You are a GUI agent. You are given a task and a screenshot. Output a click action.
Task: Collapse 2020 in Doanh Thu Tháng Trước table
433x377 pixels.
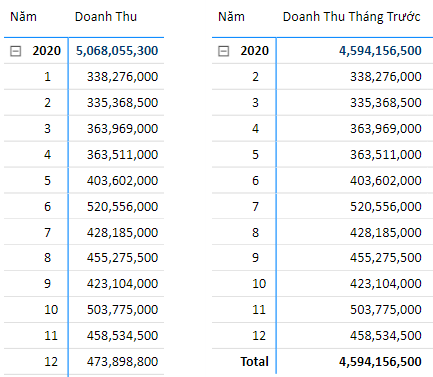point(224,51)
